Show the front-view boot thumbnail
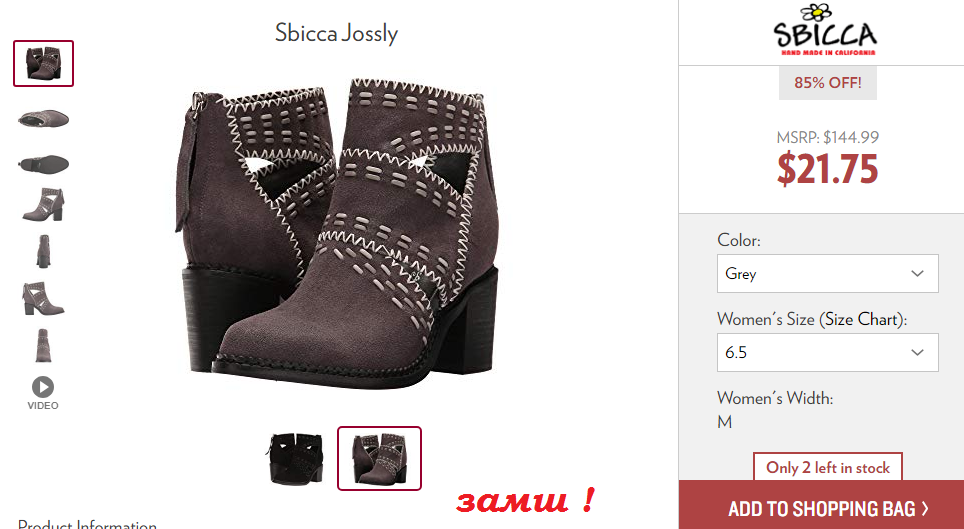The width and height of the screenshot is (964, 529). pyautogui.click(x=43, y=252)
